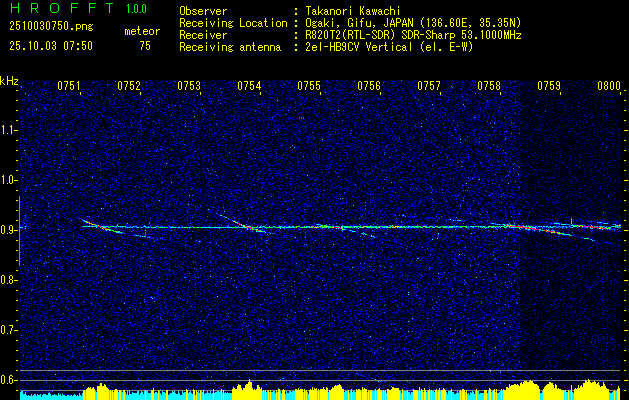The image size is (629, 400).
Task: Click the 0751 time marker
Action: [69, 87]
